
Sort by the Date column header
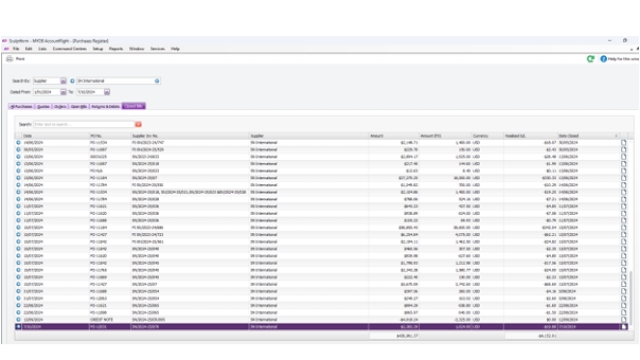click(x=56, y=136)
